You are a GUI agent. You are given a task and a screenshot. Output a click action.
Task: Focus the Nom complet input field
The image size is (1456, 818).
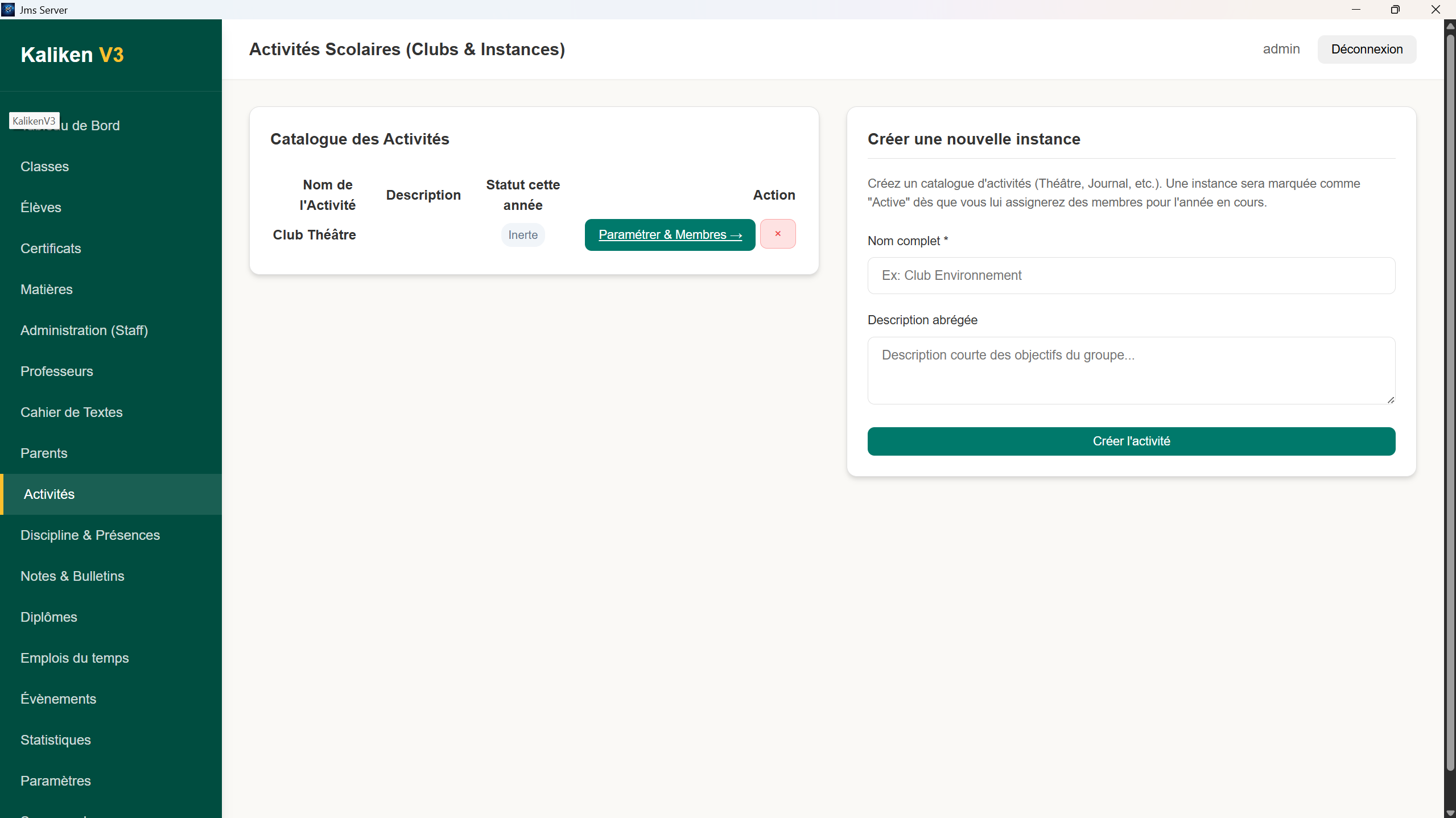point(1131,275)
